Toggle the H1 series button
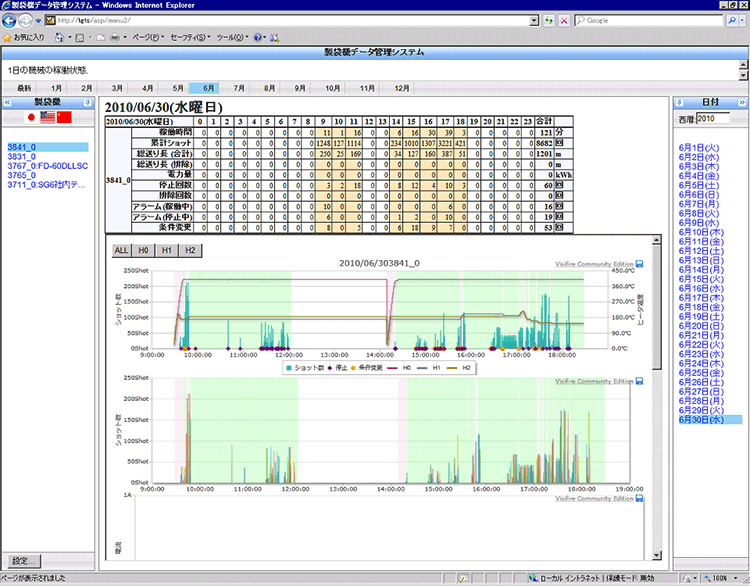 click(x=166, y=249)
